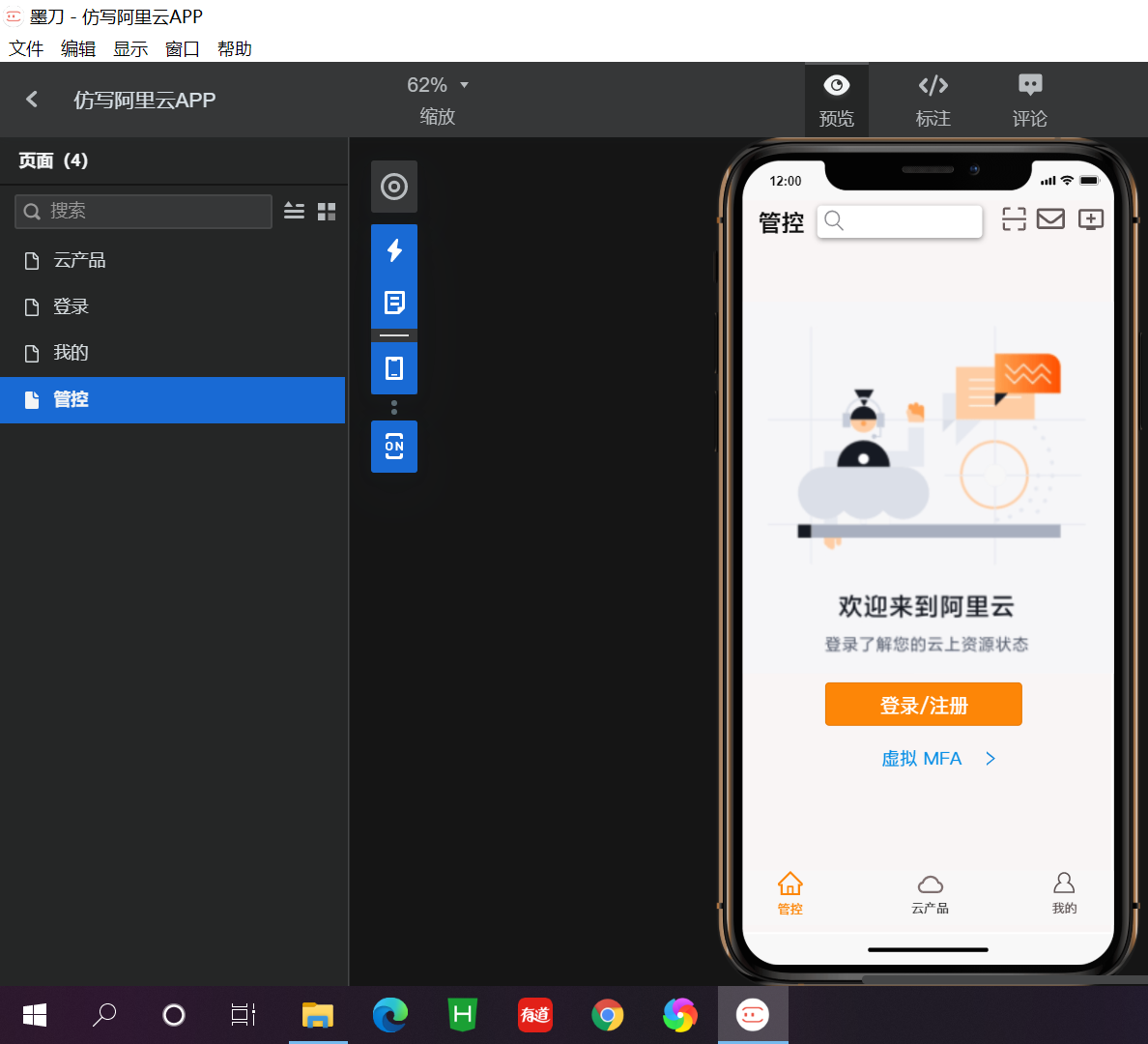Open the 编辑 menu
The width and height of the screenshot is (1148, 1044).
(x=78, y=49)
